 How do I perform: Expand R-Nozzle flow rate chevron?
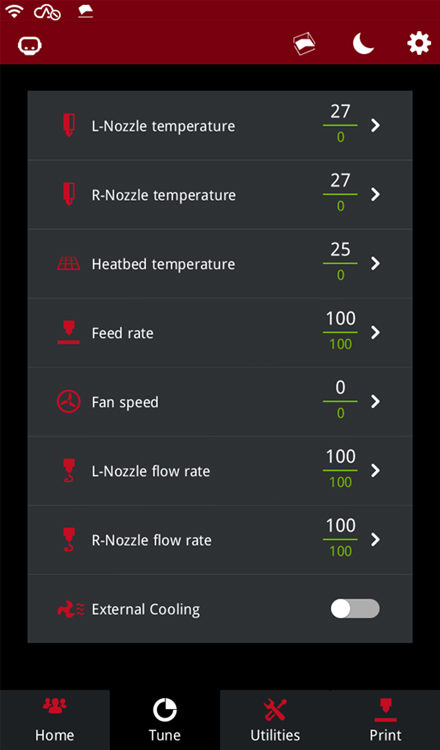(376, 540)
